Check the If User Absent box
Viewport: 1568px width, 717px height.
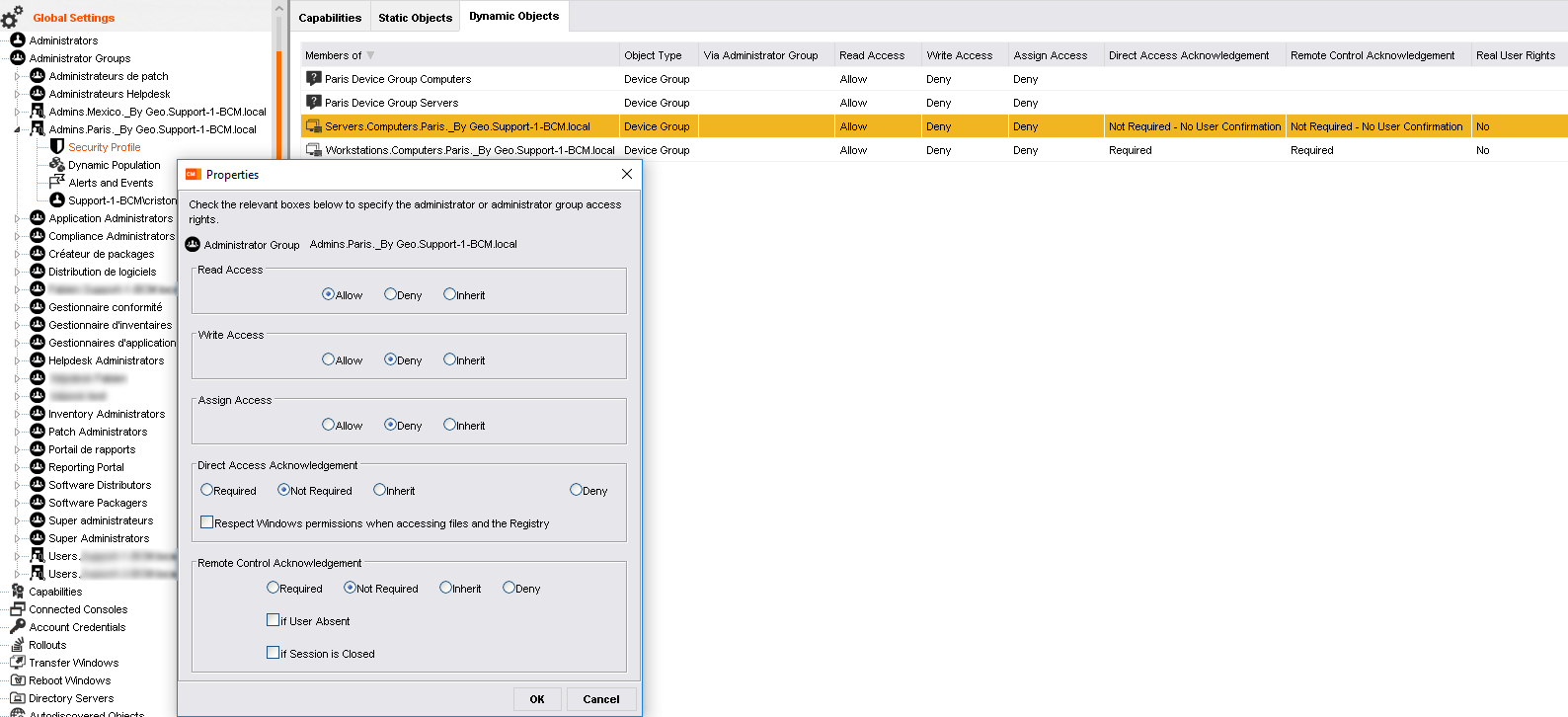[x=273, y=620]
